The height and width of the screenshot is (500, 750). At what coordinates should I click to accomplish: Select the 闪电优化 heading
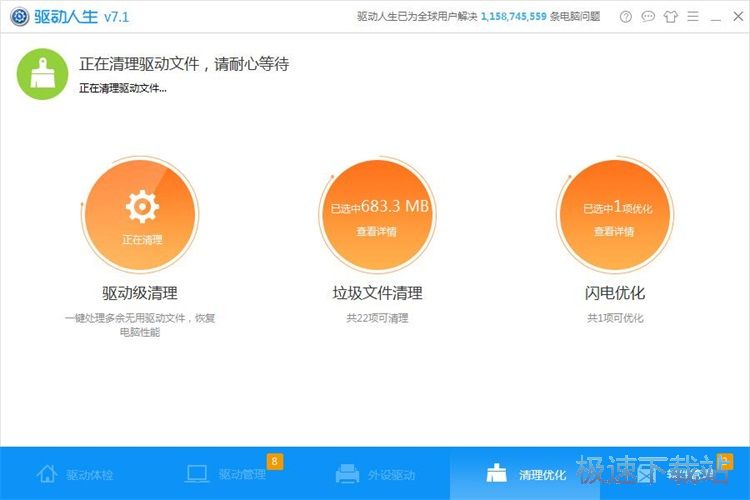click(615, 293)
